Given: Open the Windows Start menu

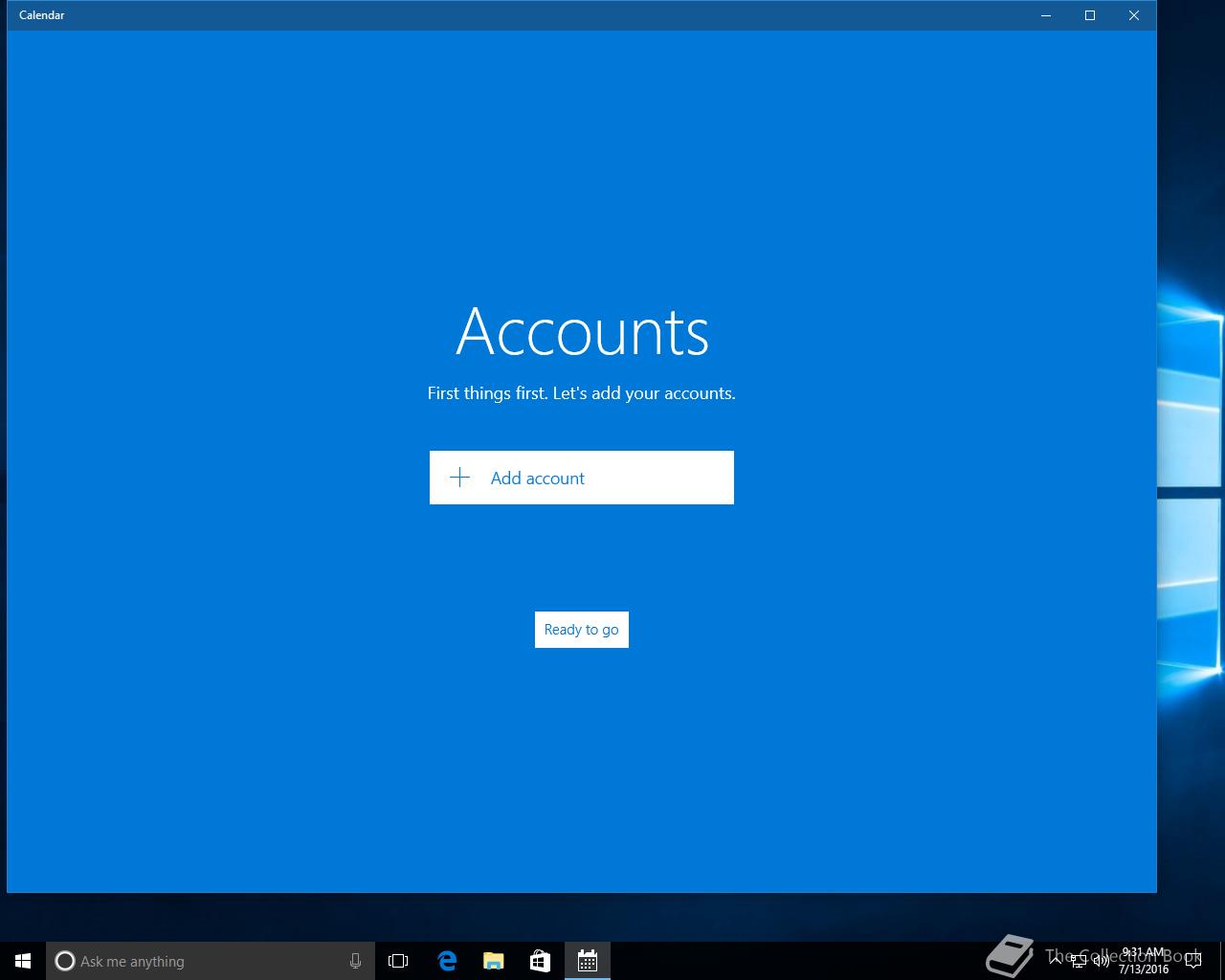Looking at the screenshot, I should tap(23, 961).
